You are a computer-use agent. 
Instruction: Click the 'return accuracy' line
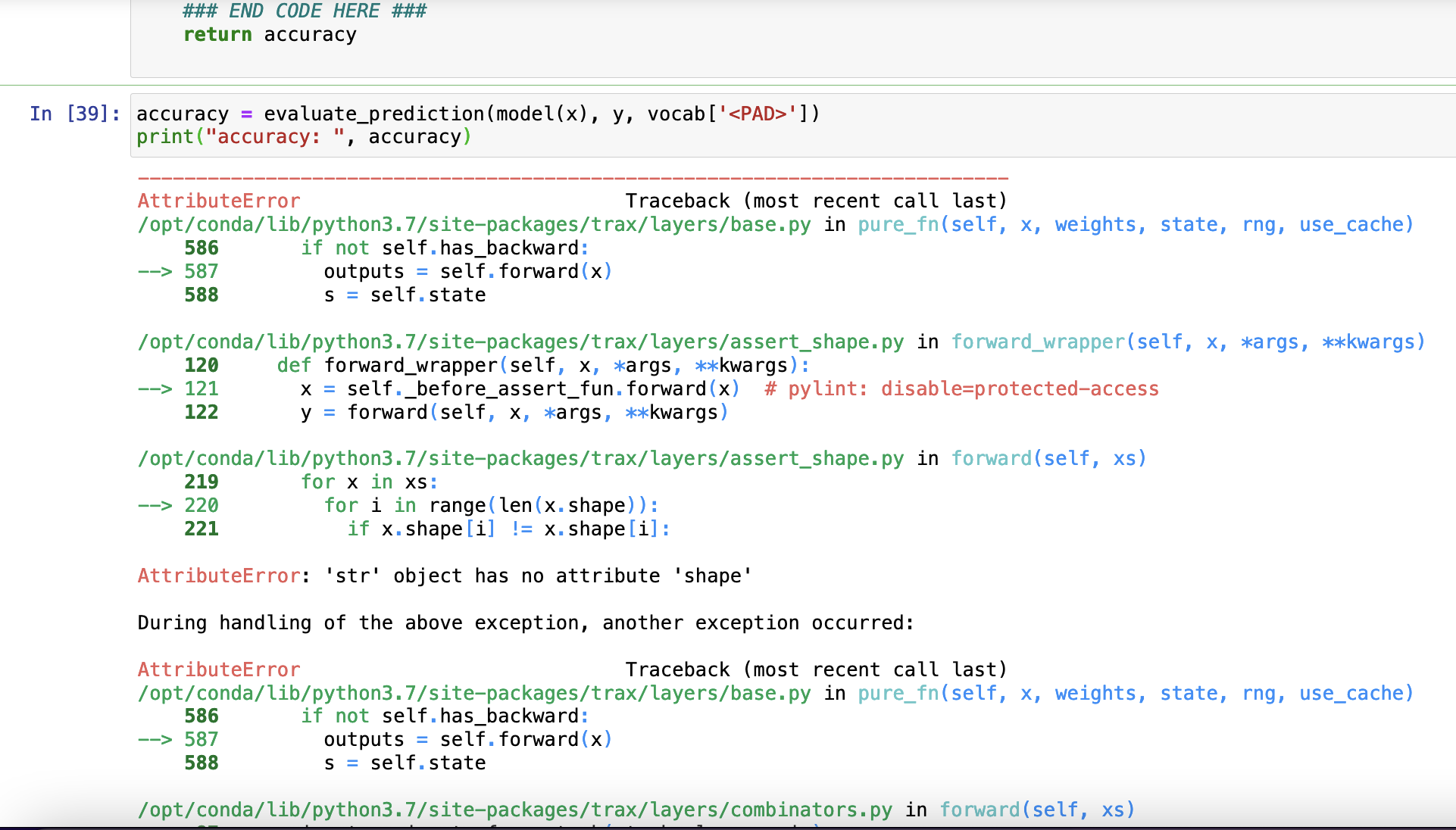(x=270, y=35)
